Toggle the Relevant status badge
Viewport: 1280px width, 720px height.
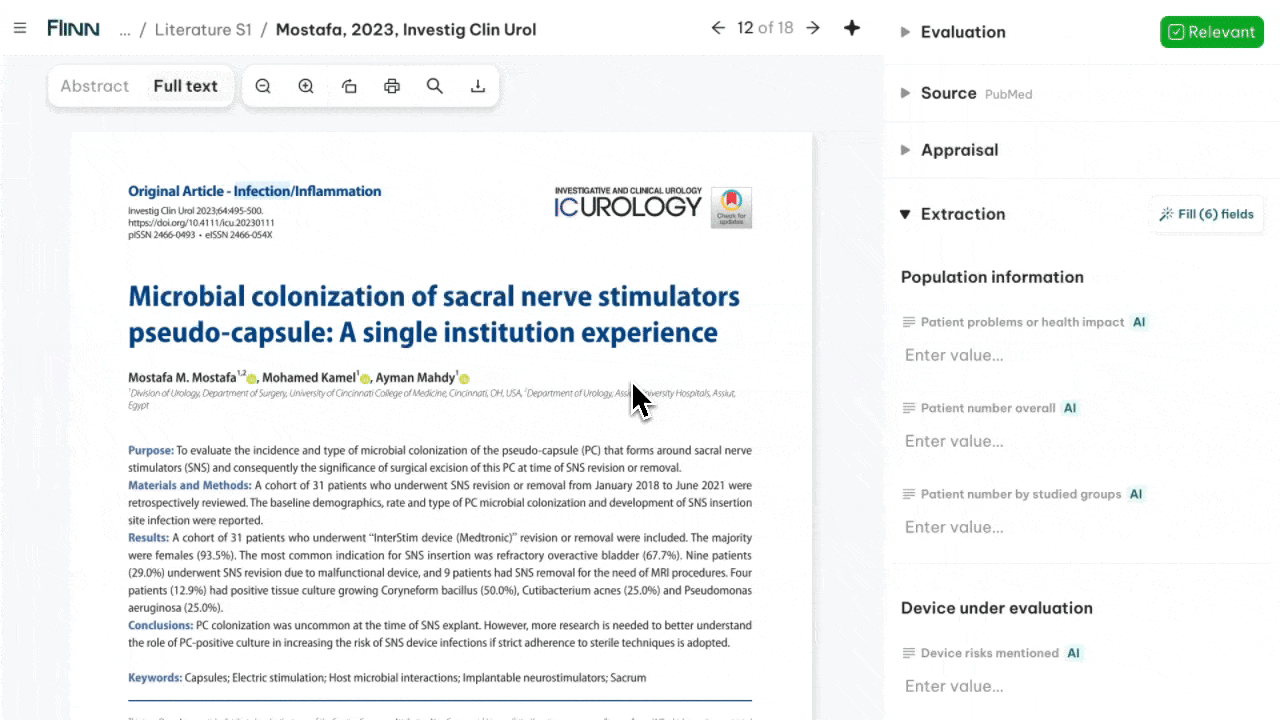[1211, 32]
